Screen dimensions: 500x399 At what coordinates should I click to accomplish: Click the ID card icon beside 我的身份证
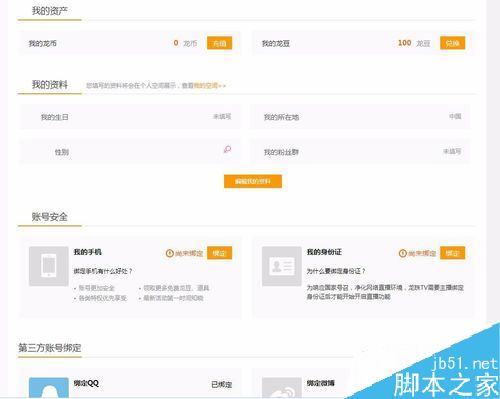click(282, 266)
